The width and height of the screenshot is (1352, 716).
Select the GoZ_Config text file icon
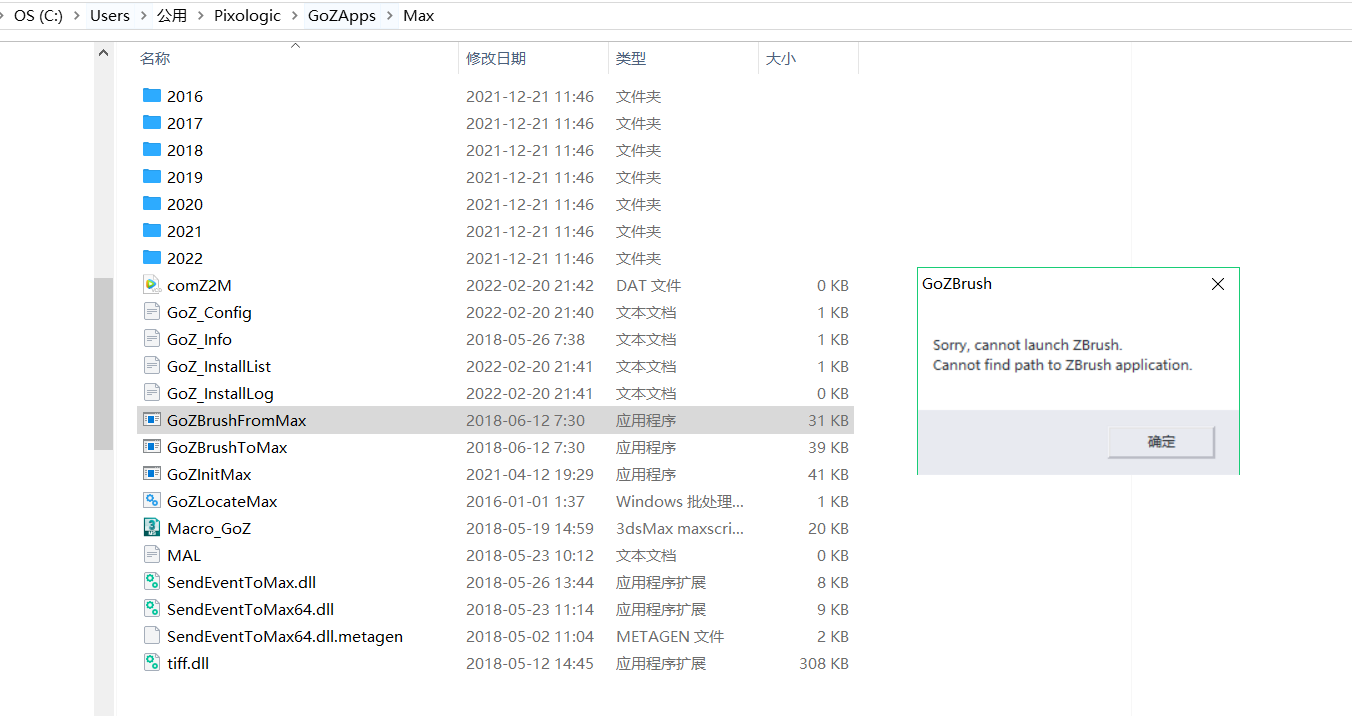(152, 312)
